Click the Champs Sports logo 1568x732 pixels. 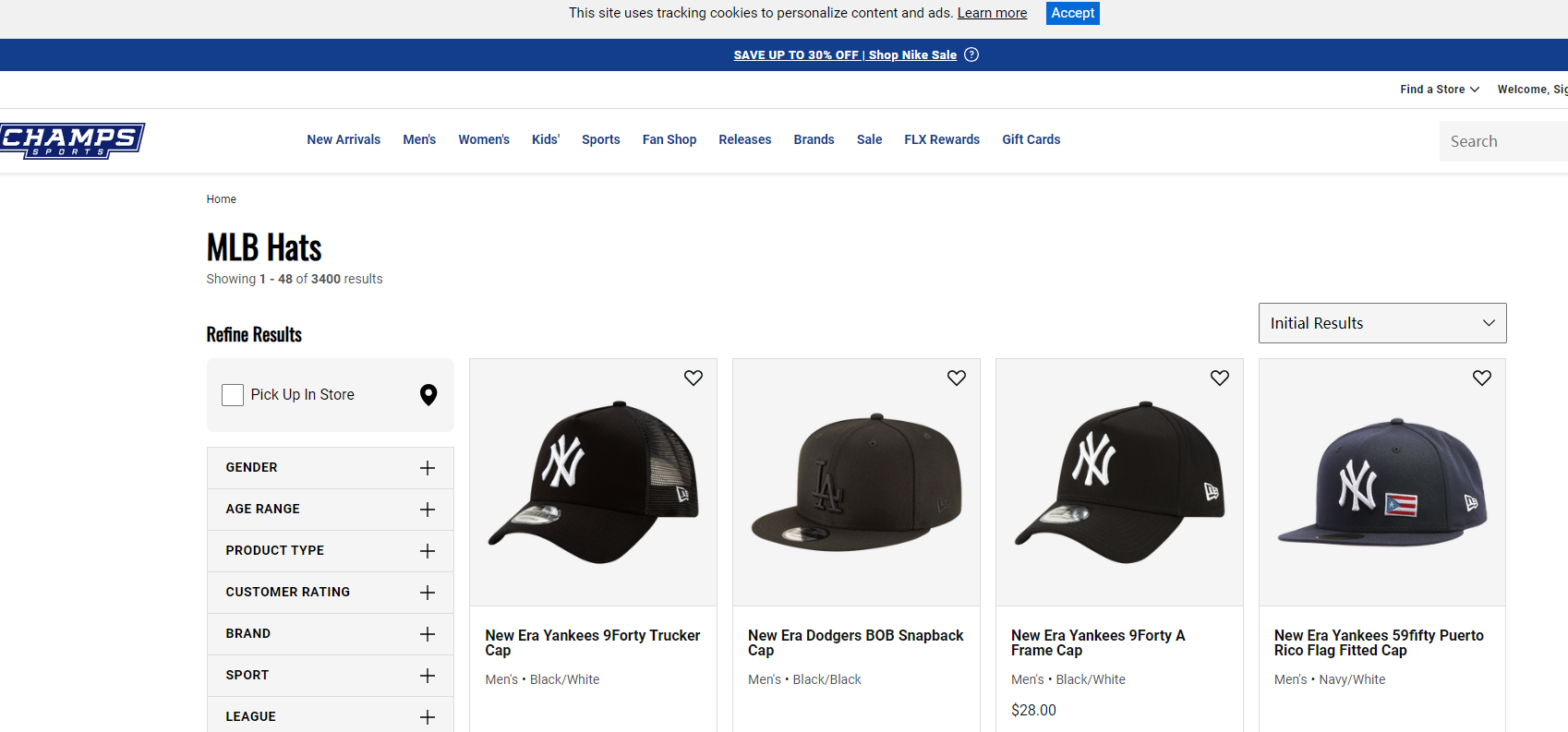(x=72, y=140)
